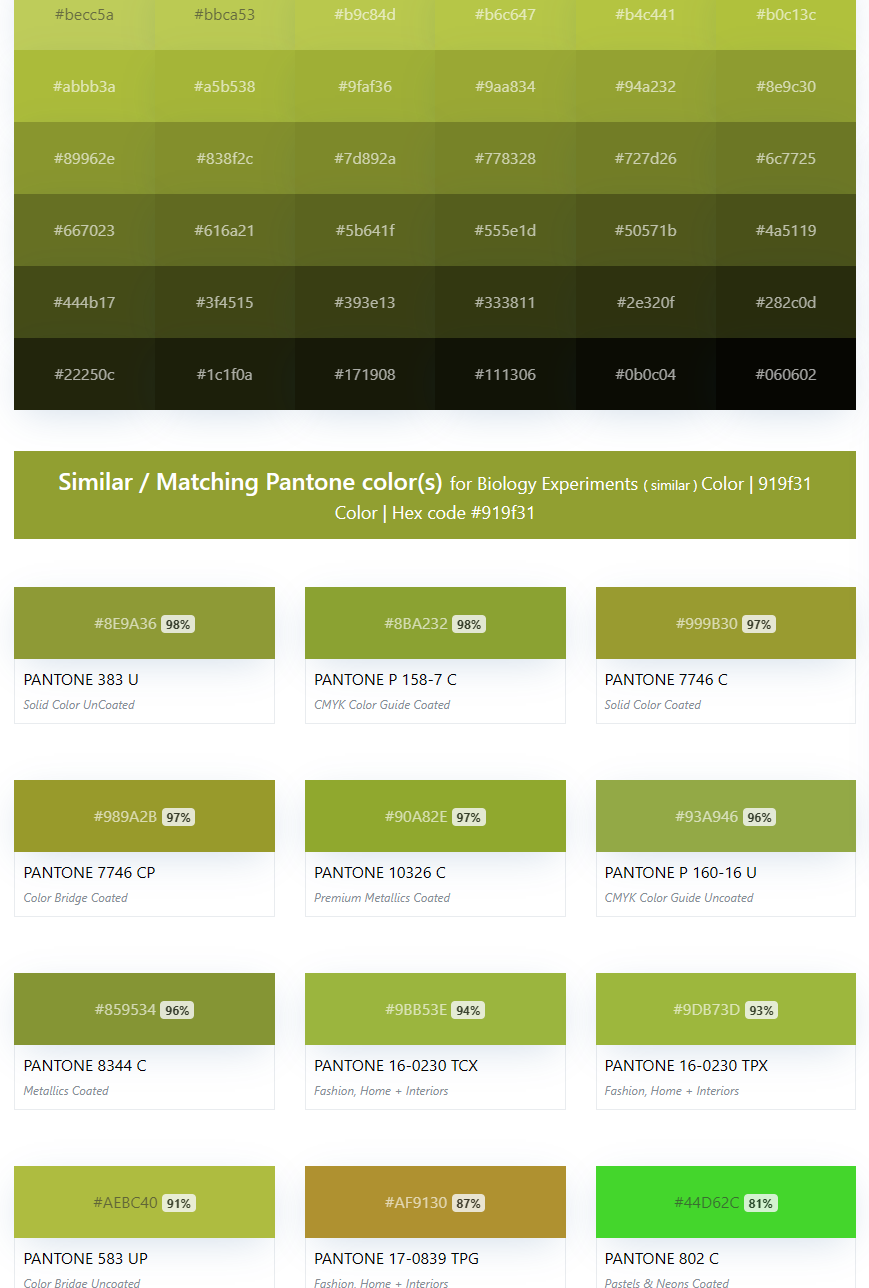Screen dimensions: 869x1288
Task: Select the #50571b dark shade
Action: pyautogui.click(x=646, y=230)
